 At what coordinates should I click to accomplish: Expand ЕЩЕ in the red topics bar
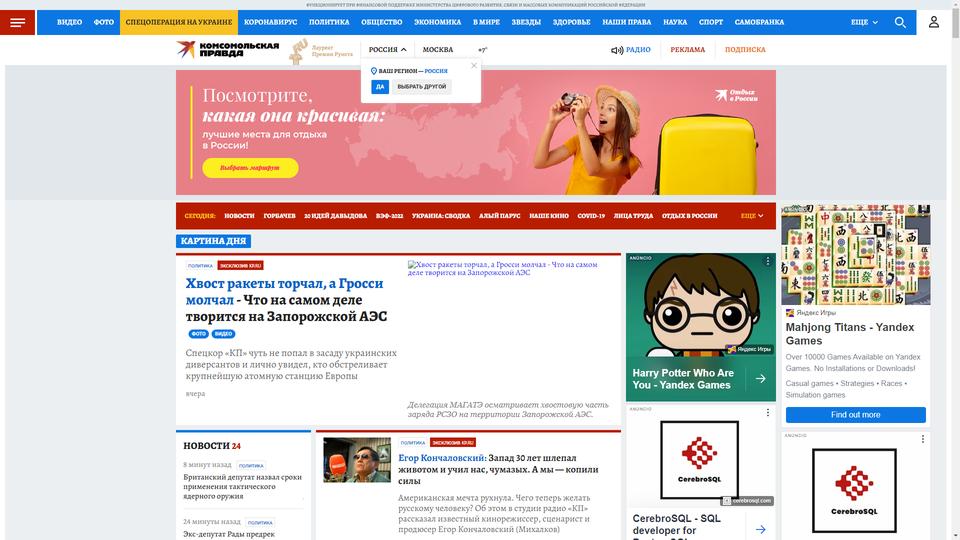tap(752, 216)
